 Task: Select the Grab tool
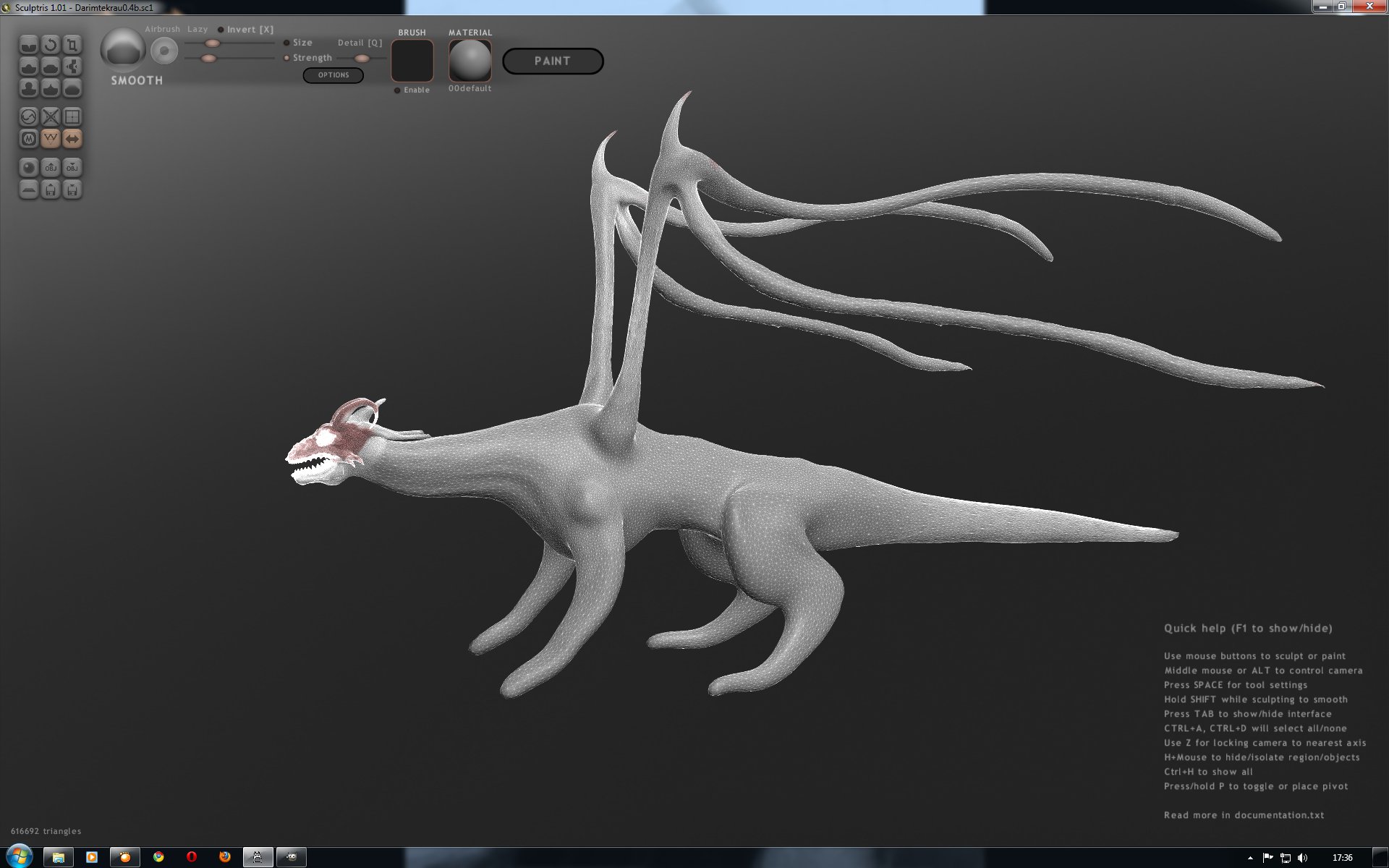72,67
